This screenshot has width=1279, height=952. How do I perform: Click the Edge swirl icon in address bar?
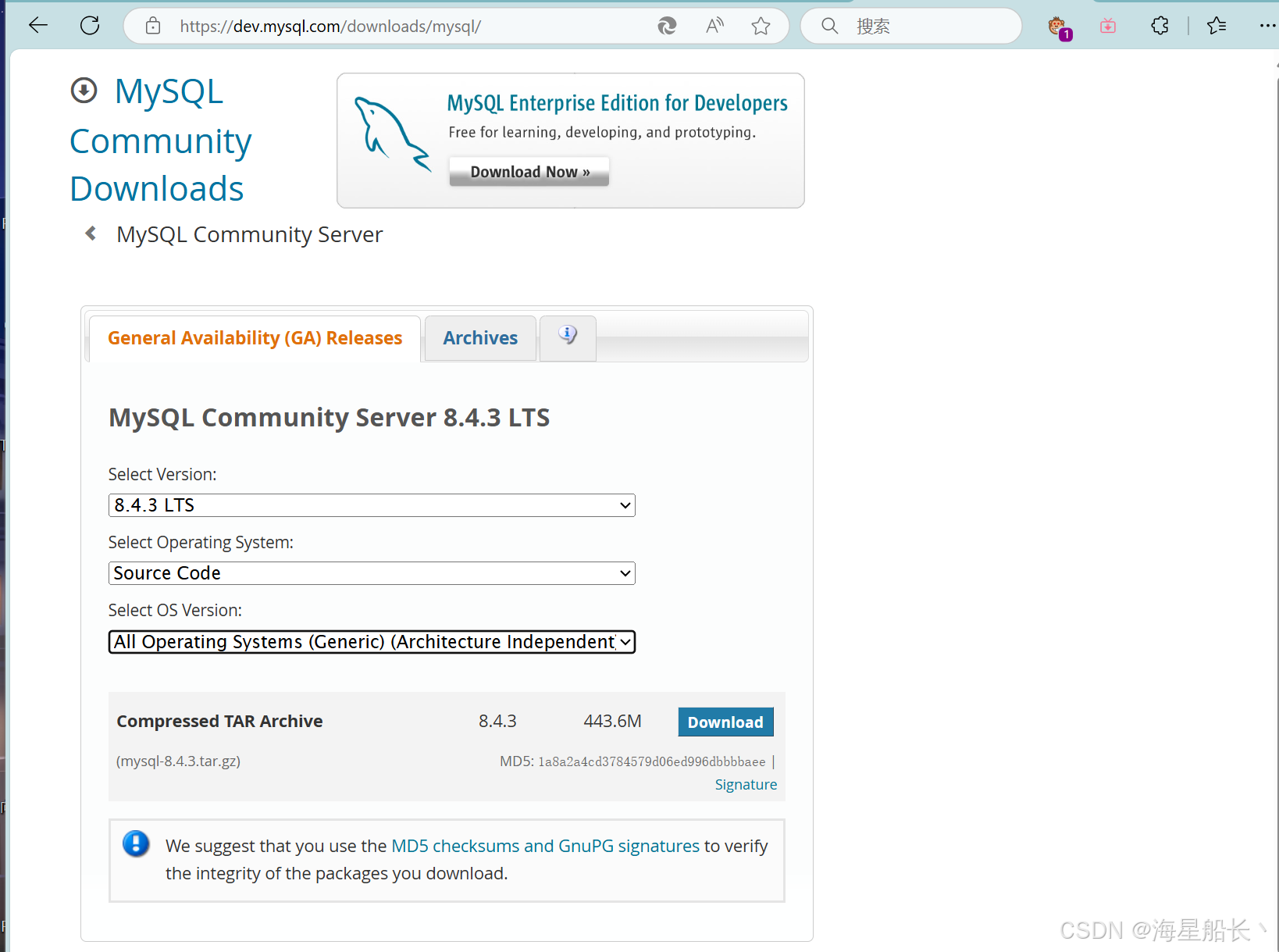tap(667, 26)
